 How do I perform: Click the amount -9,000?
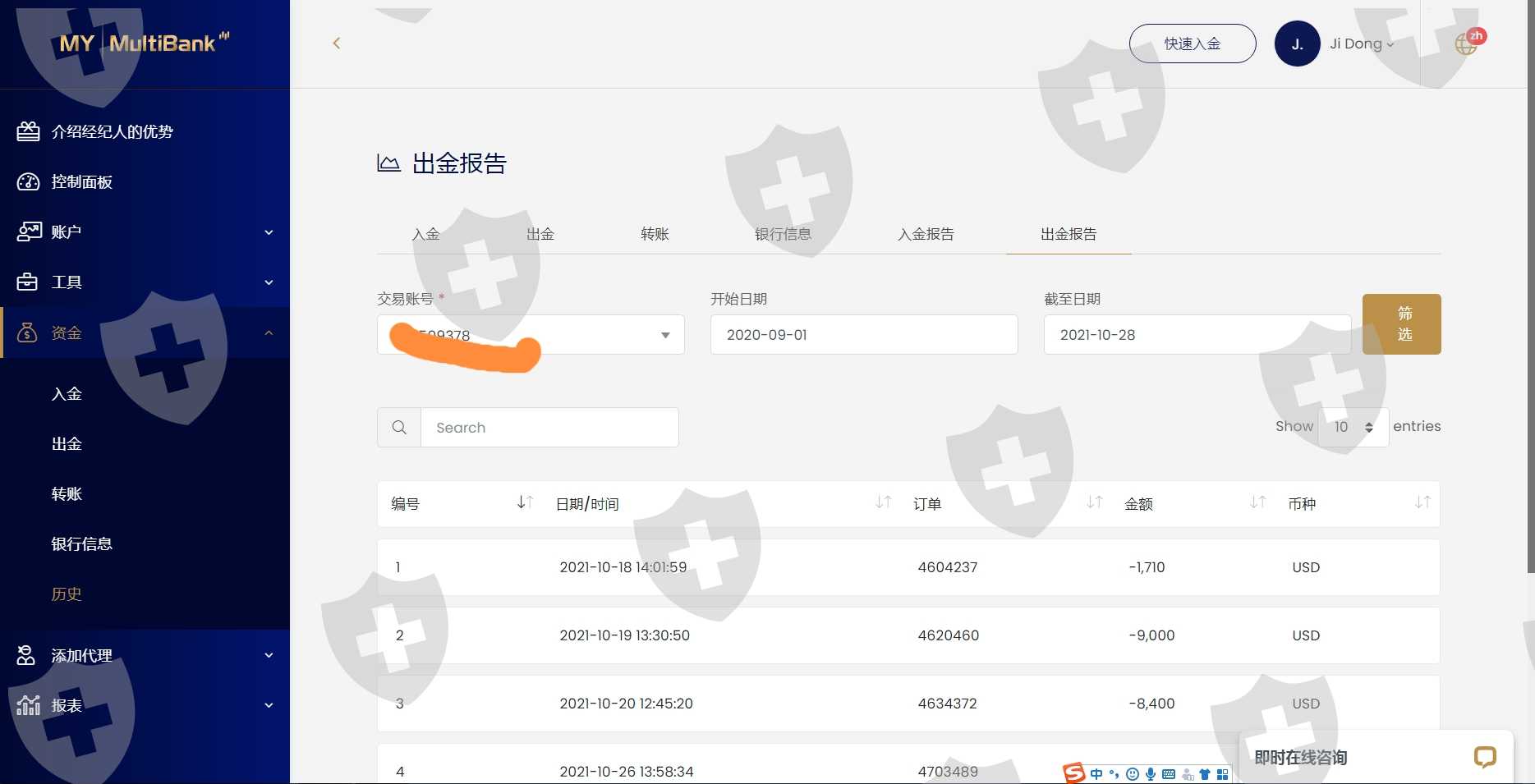click(1151, 635)
